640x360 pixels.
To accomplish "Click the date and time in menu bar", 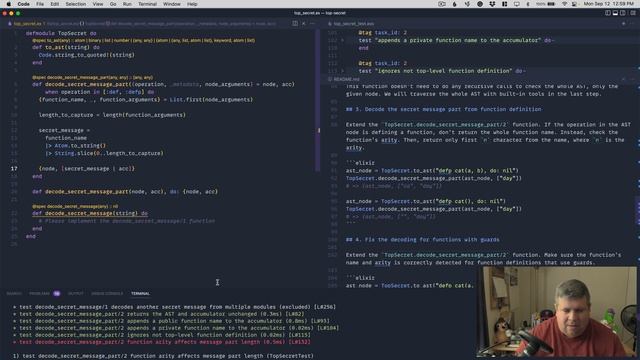I will click(x=609, y=4).
